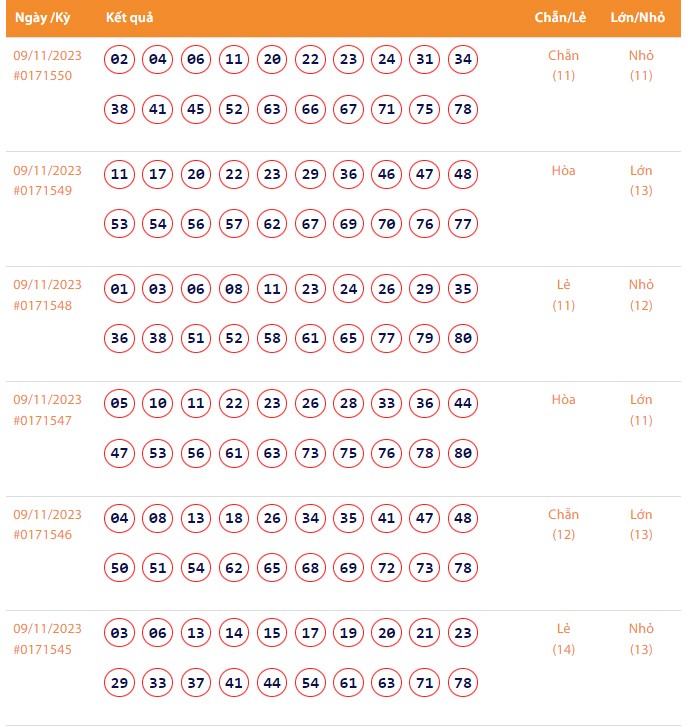Pick ball 50 in draw #0171546

click(x=120, y=568)
